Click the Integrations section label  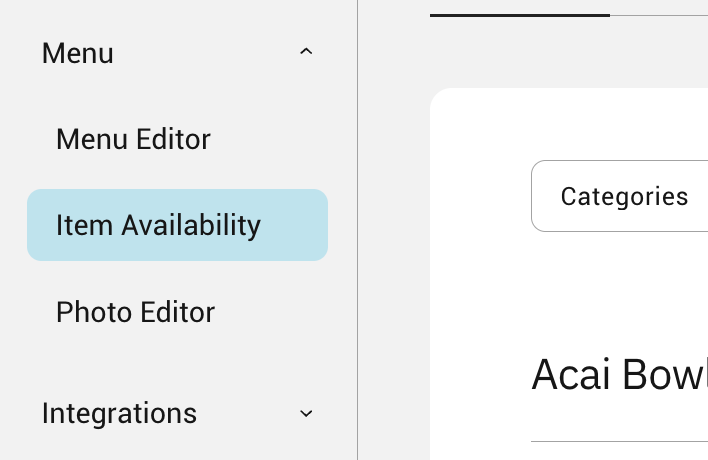point(119,413)
